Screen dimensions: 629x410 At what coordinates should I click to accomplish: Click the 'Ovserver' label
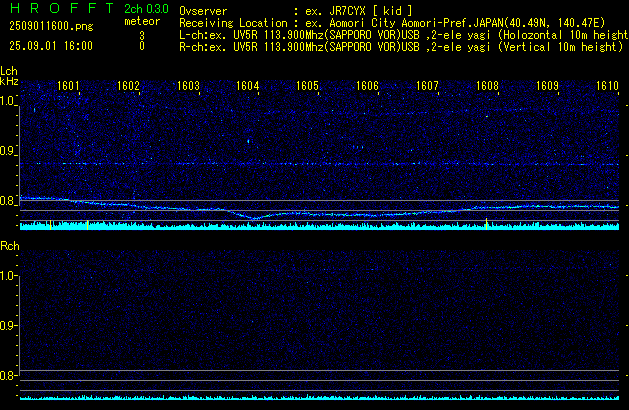(203, 11)
